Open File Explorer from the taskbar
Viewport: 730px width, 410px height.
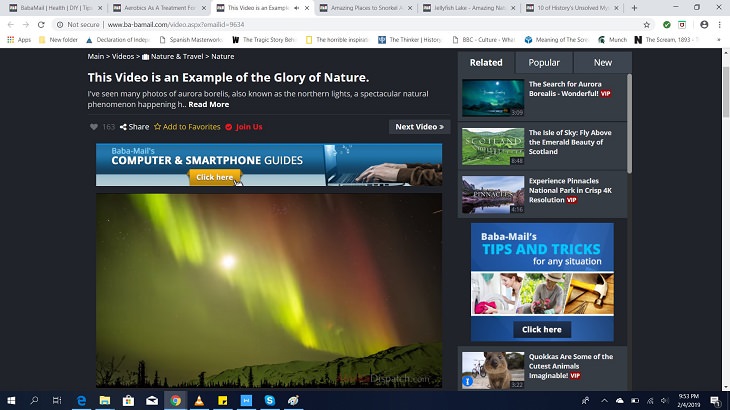click(x=105, y=400)
